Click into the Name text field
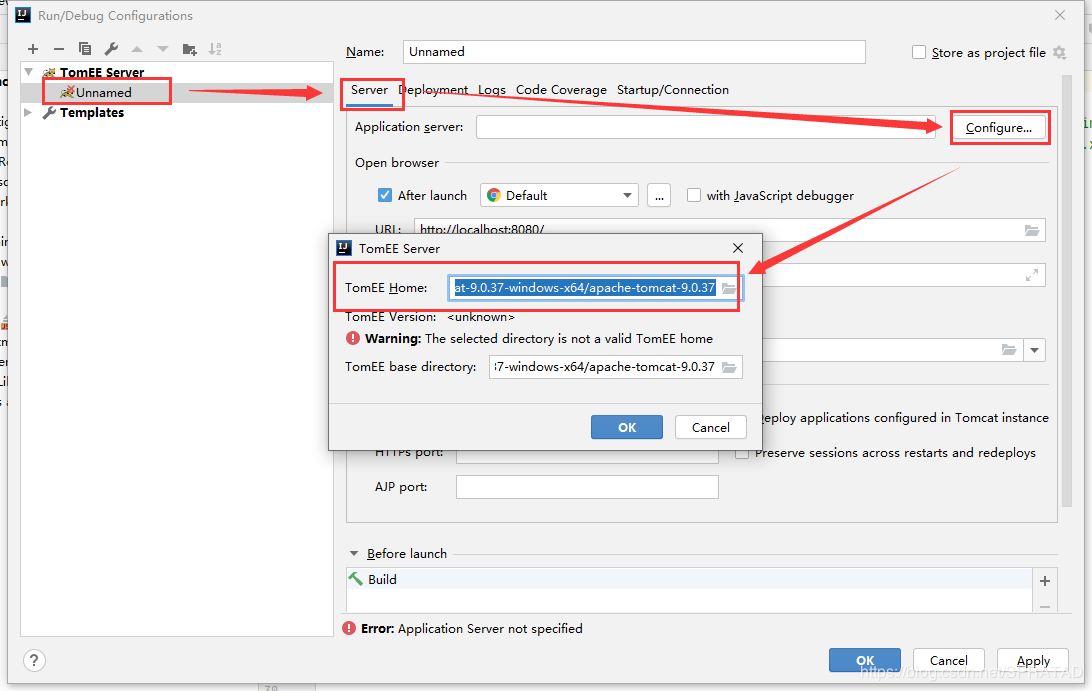This screenshot has height=691, width=1092. (x=634, y=52)
